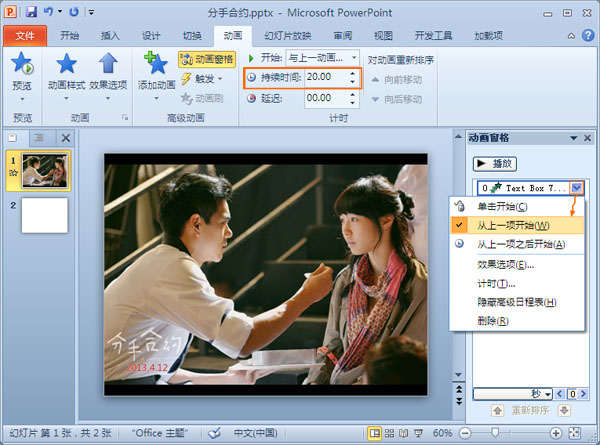The image size is (600, 445).
Task: Switch to the Slide Show (幻灯片放映) tab
Action: coord(288,36)
